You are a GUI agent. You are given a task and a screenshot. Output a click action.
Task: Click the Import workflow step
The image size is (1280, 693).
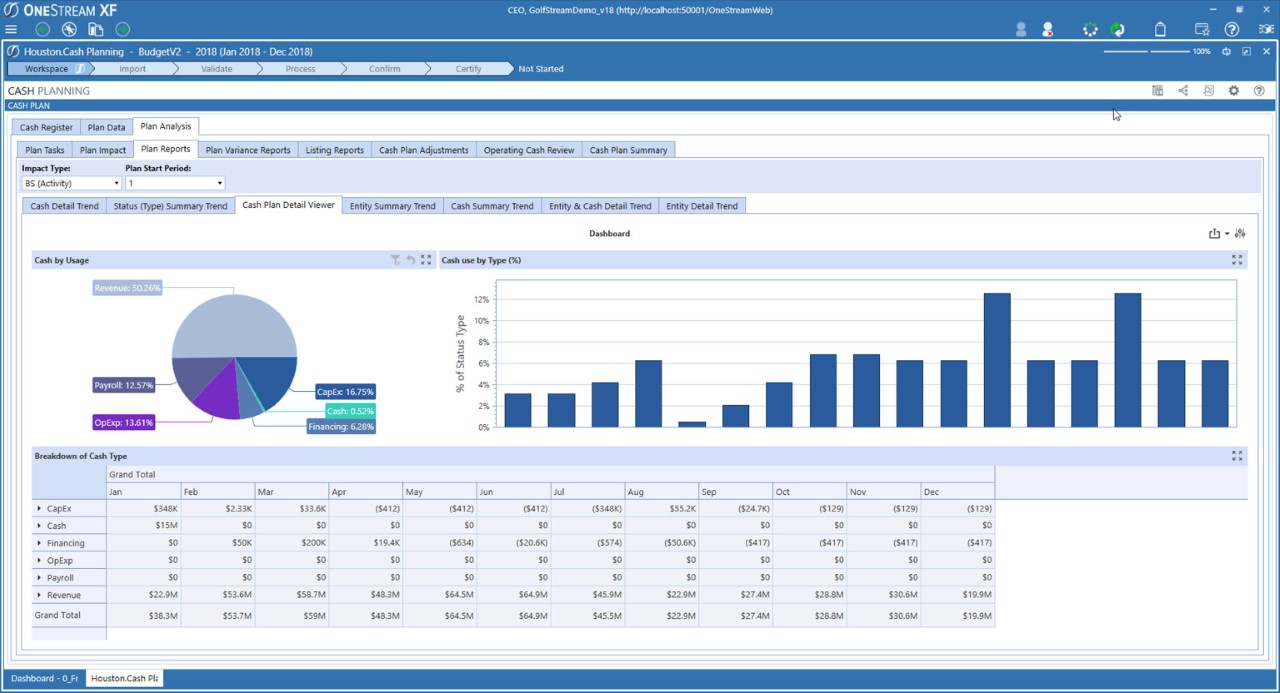pos(132,69)
